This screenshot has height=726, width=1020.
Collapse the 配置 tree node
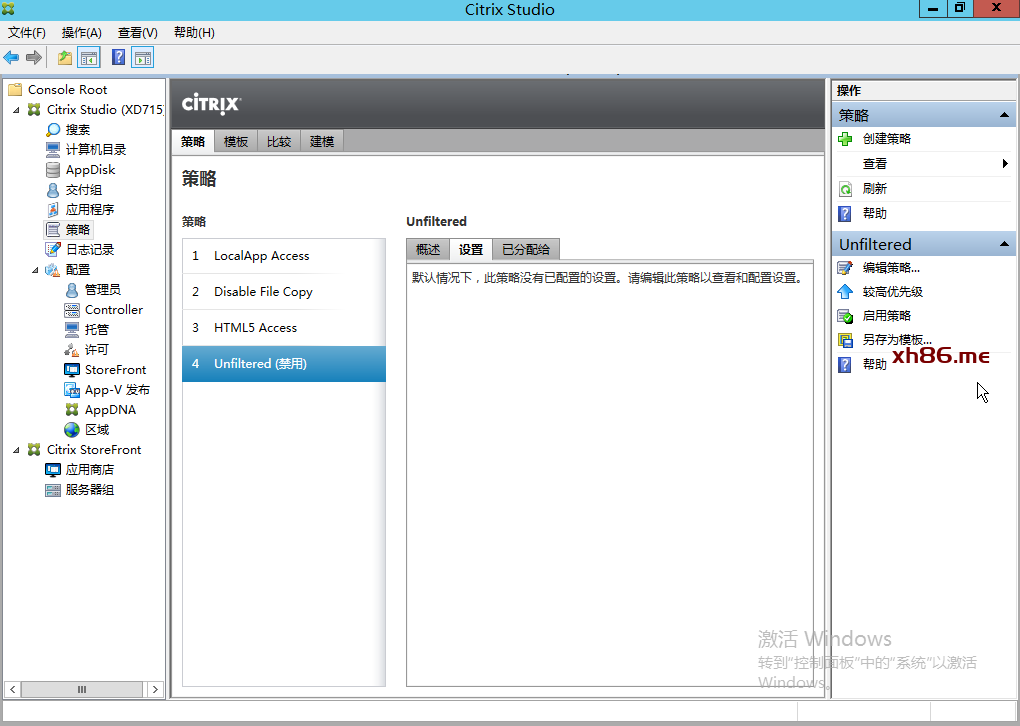36,270
